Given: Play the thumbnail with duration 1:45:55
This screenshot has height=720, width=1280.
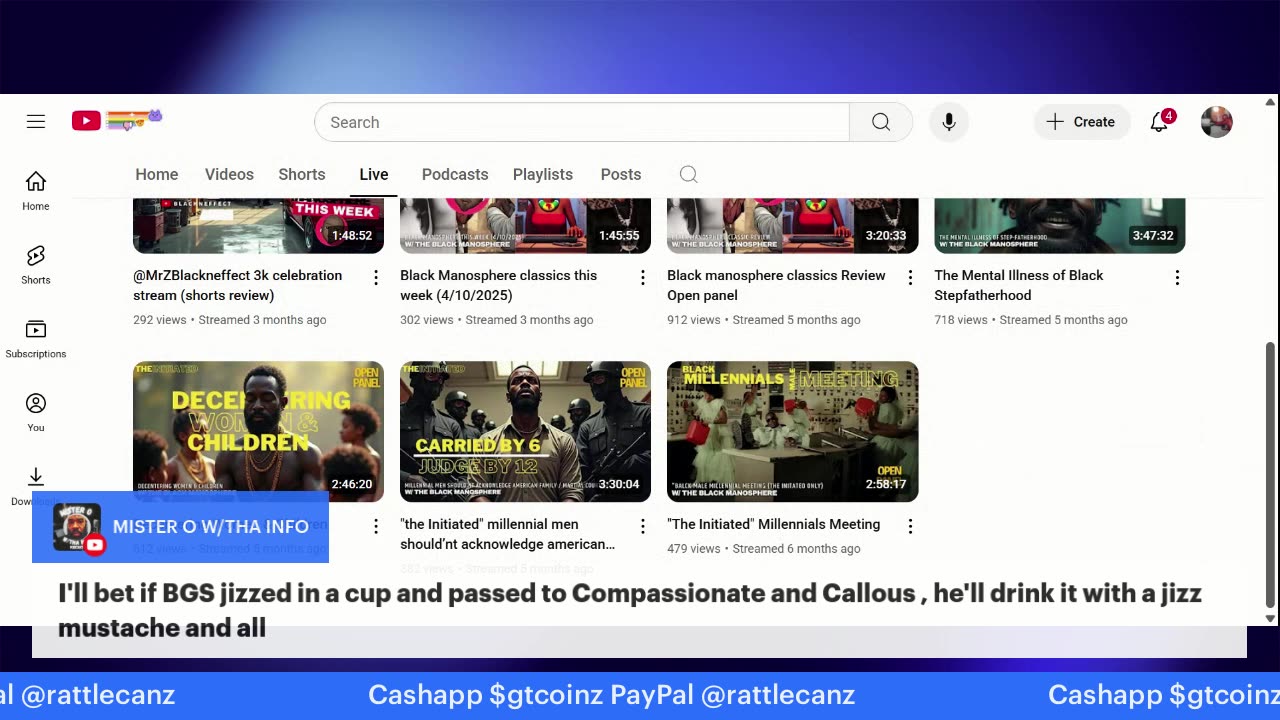Looking at the screenshot, I should click(525, 225).
